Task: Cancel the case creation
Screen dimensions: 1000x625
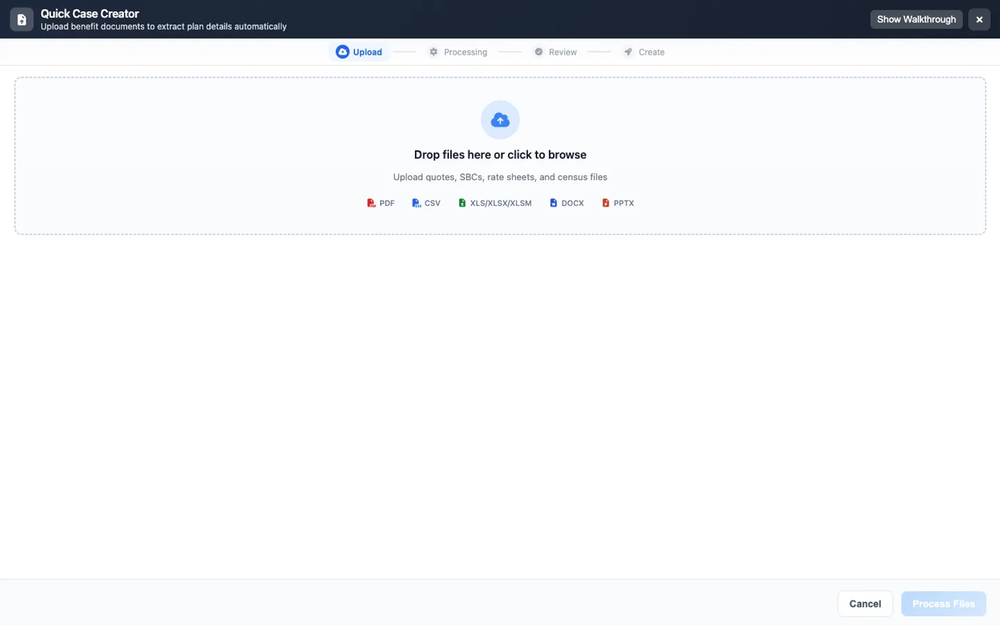Action: 865,603
